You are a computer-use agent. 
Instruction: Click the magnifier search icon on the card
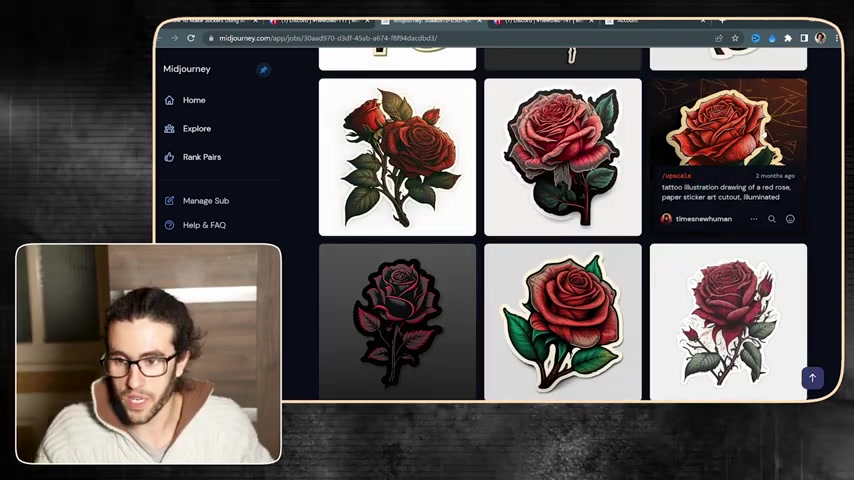click(772, 219)
